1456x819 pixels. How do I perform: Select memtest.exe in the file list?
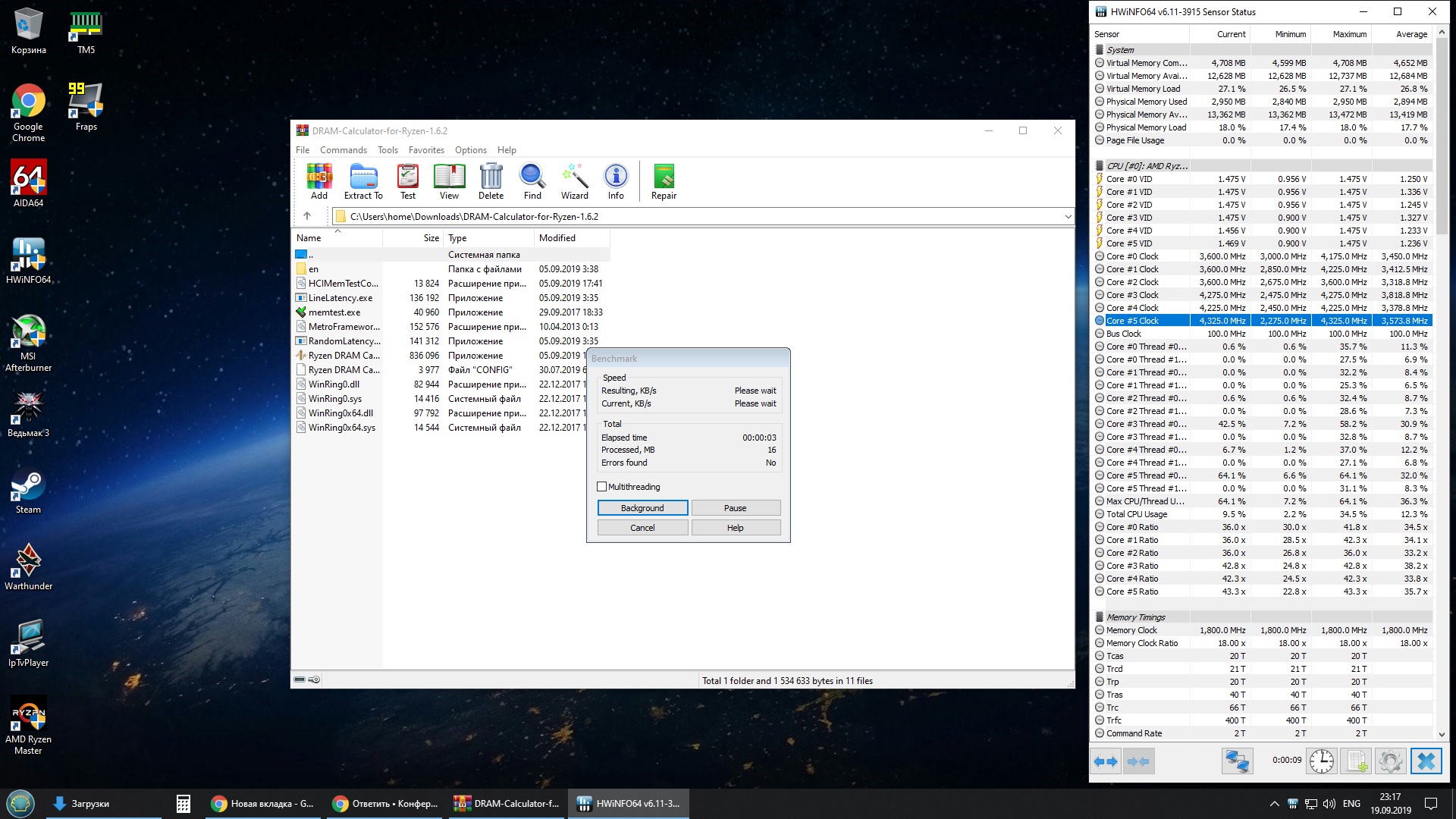334,312
